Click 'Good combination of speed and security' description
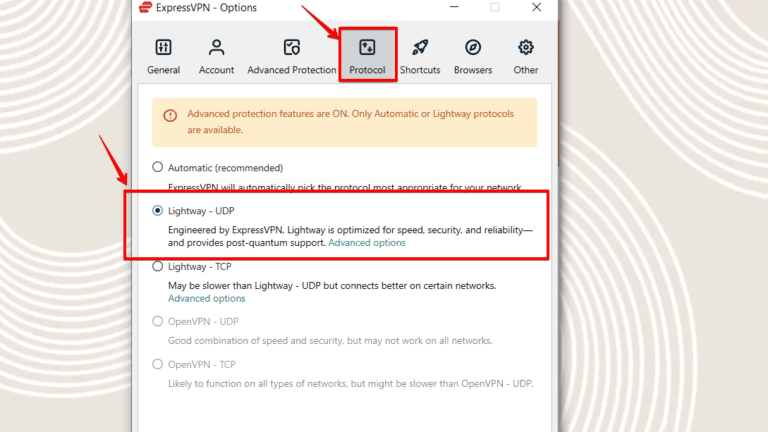Viewport: 768px width, 432px height. point(330,340)
